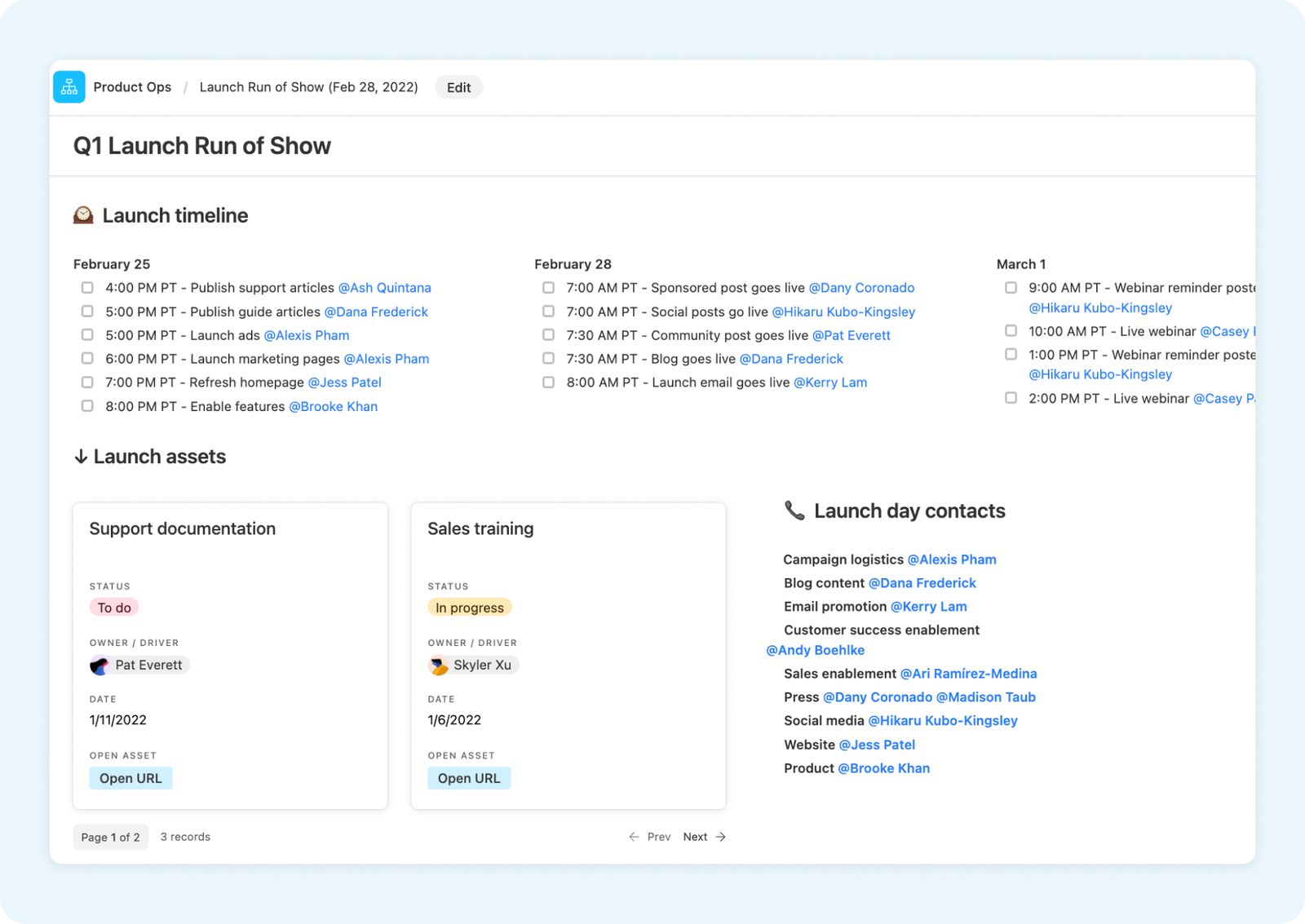Check the Launch ads task

87,335
